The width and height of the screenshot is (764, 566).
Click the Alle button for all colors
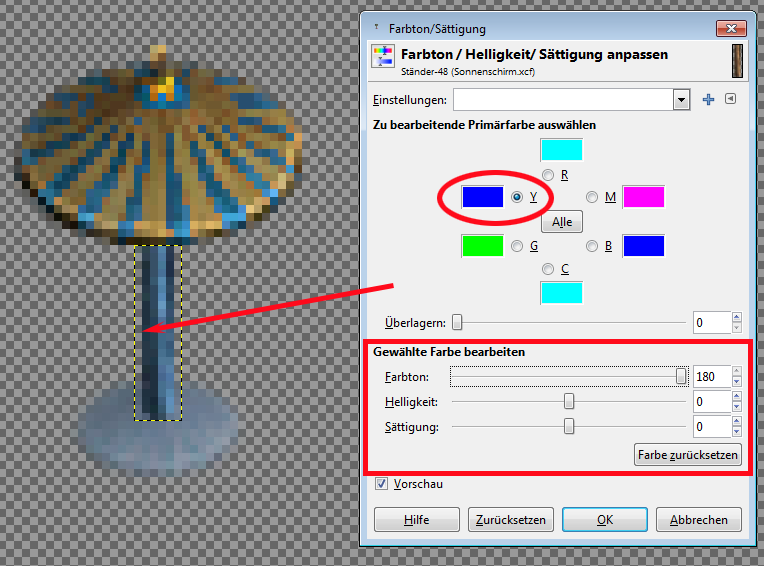tap(562, 222)
